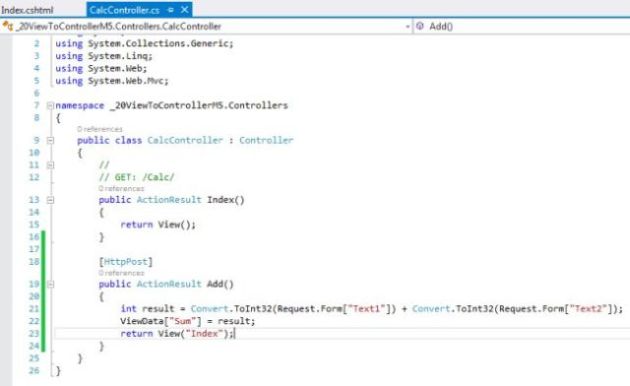This screenshot has height=386, width=630.
Task: Click 'using System.Web.Mvc;' line
Action: point(112,81)
